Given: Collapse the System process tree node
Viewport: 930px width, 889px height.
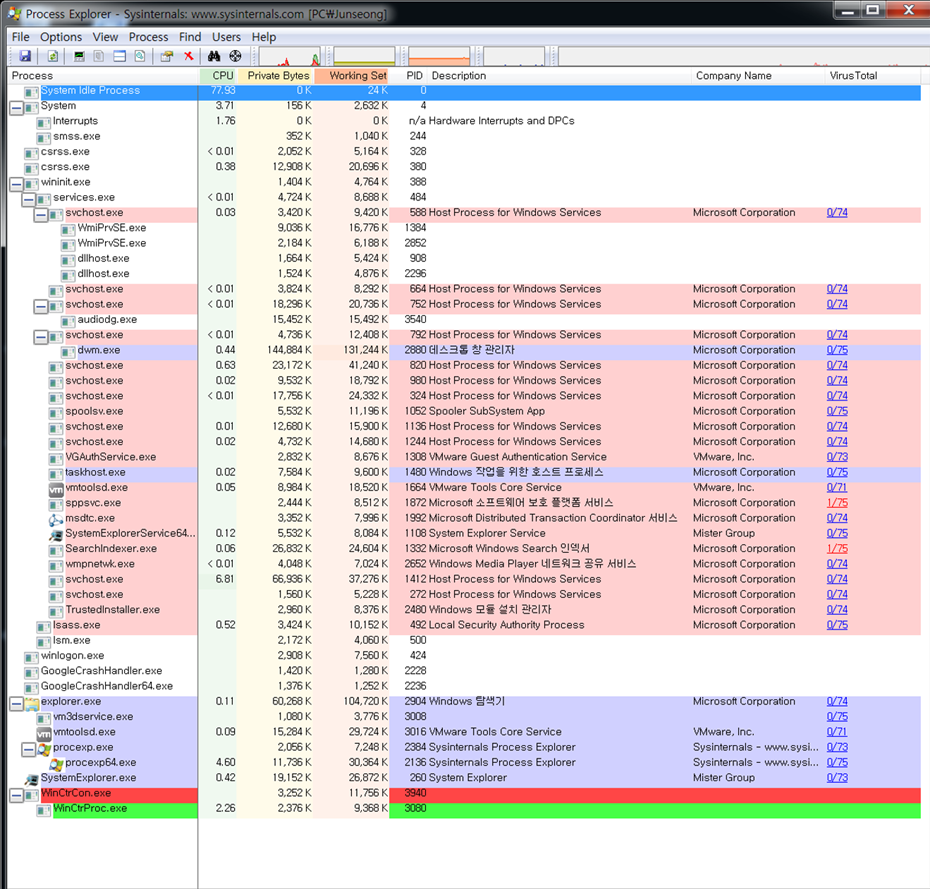Looking at the screenshot, I should pyautogui.click(x=17, y=109).
